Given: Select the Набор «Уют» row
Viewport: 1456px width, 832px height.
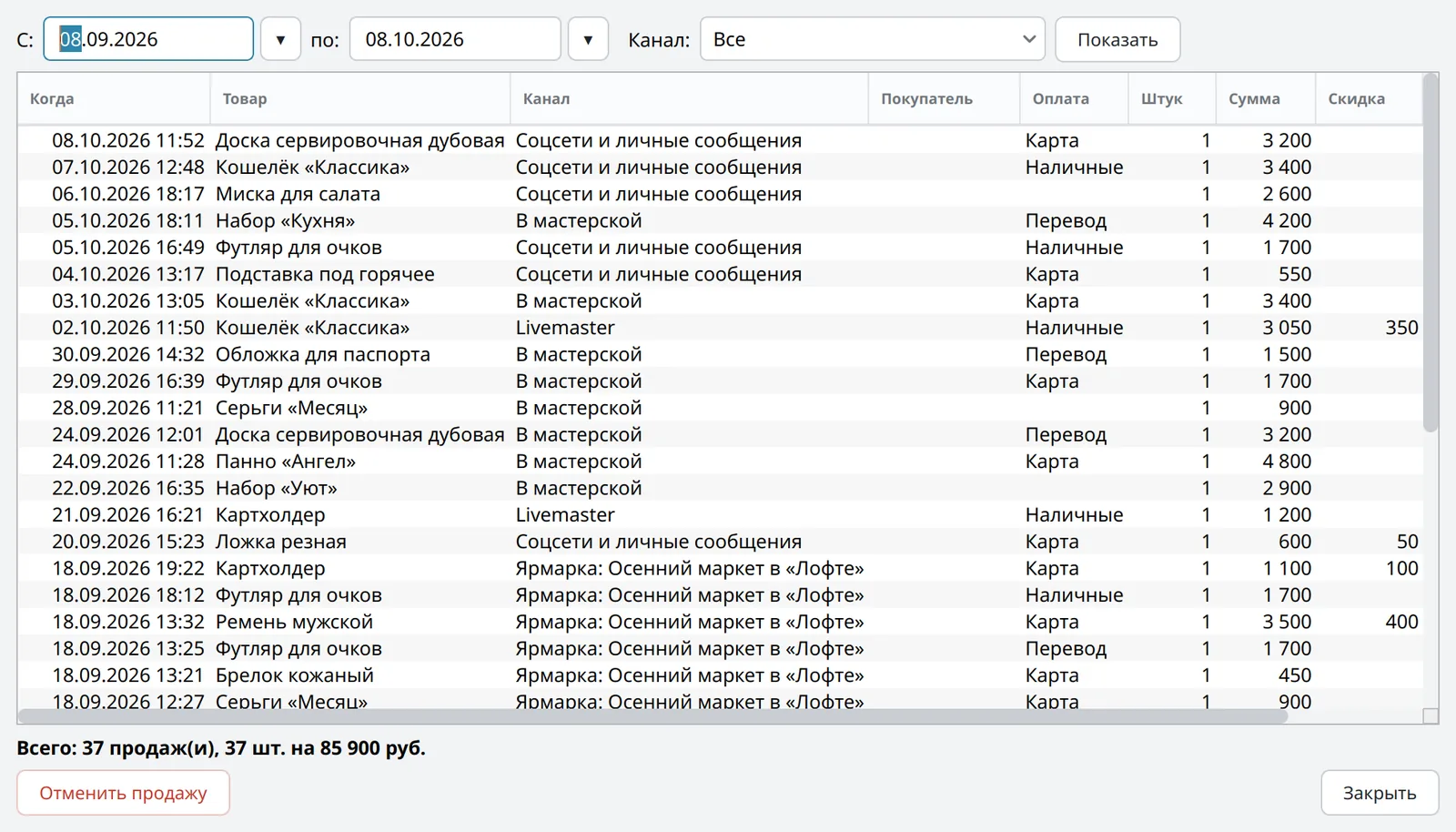Looking at the screenshot, I should 720,488.
